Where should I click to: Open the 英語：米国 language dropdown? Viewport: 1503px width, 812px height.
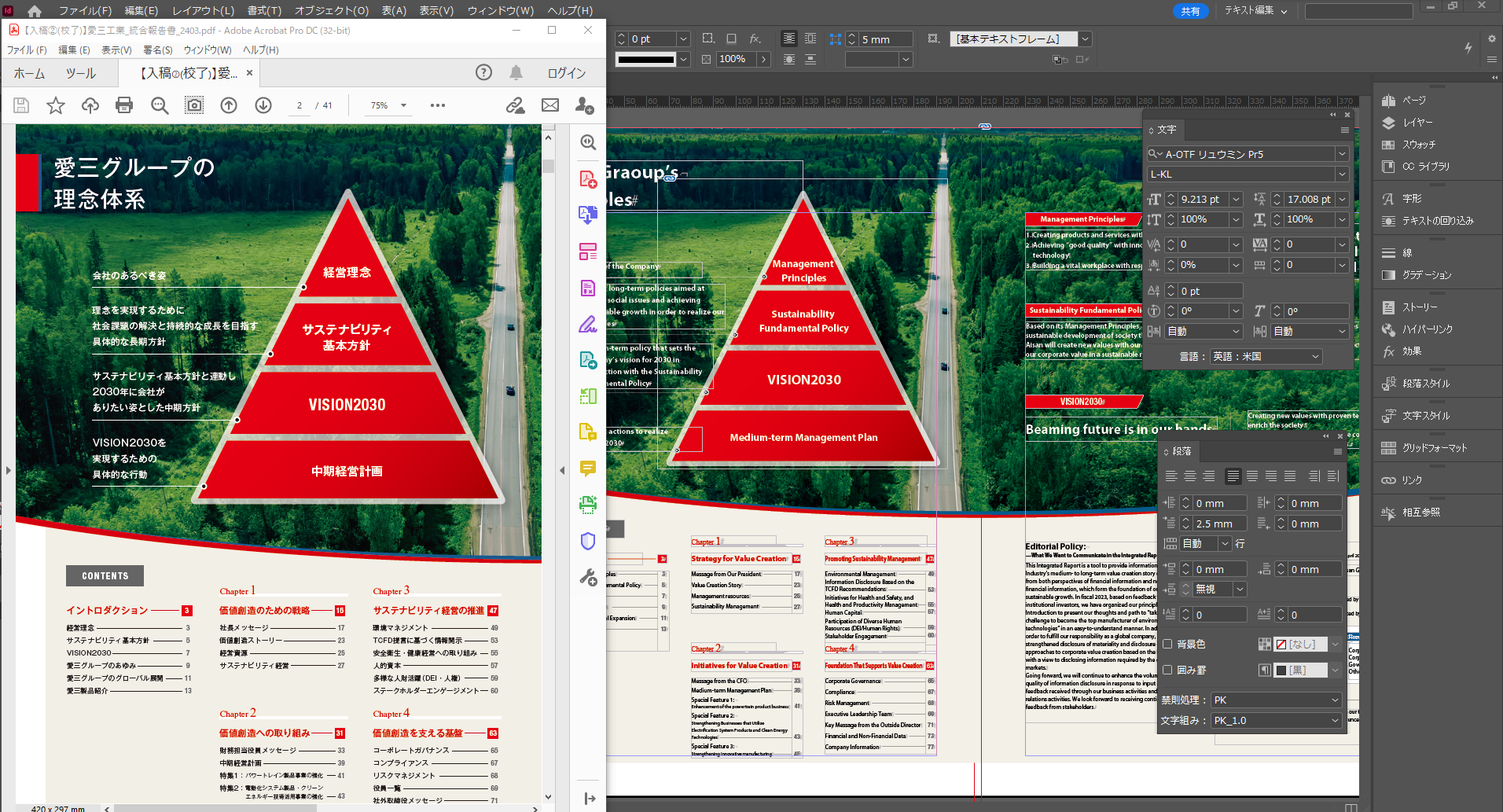(x=1266, y=357)
